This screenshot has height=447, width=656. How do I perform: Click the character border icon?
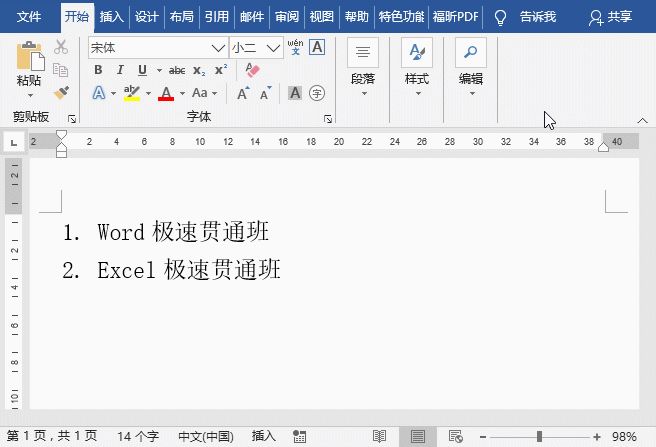point(317,47)
